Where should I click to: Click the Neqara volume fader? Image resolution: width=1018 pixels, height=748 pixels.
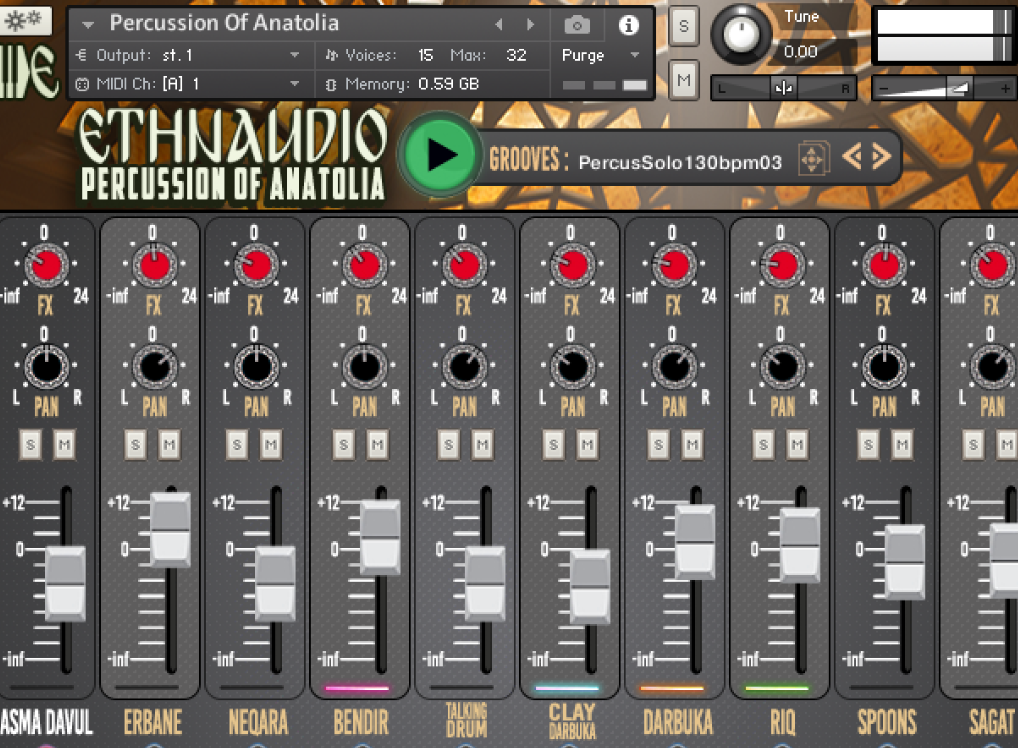275,584
